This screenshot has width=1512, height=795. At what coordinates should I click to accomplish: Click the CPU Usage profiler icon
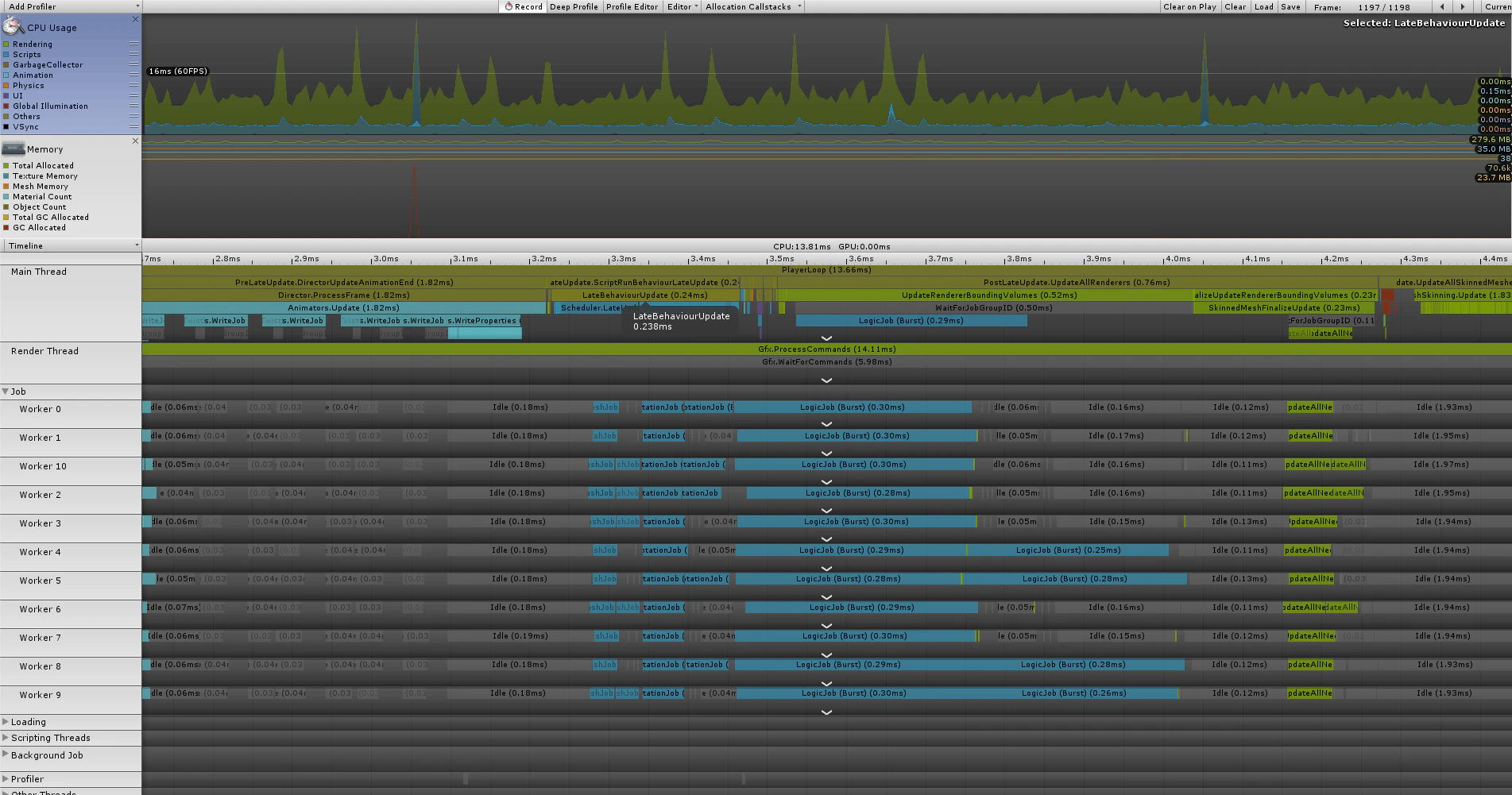(13, 27)
